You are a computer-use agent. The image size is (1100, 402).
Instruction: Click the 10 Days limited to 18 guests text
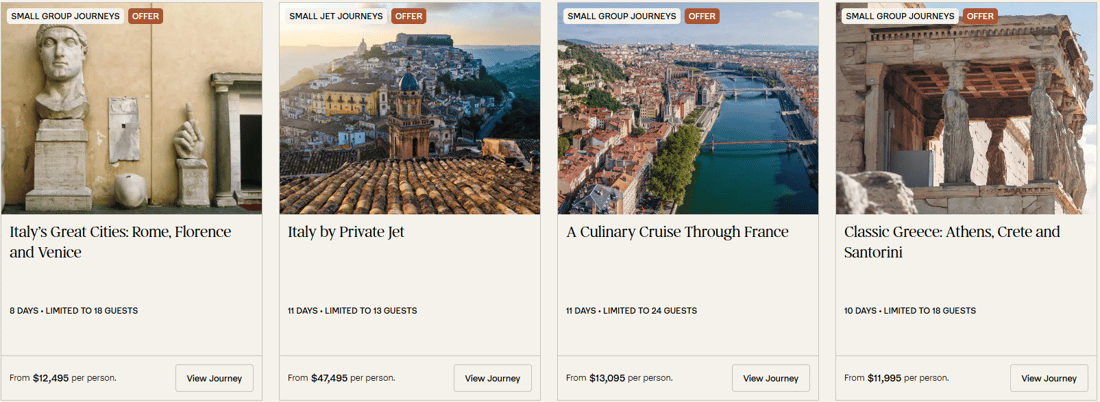click(909, 311)
